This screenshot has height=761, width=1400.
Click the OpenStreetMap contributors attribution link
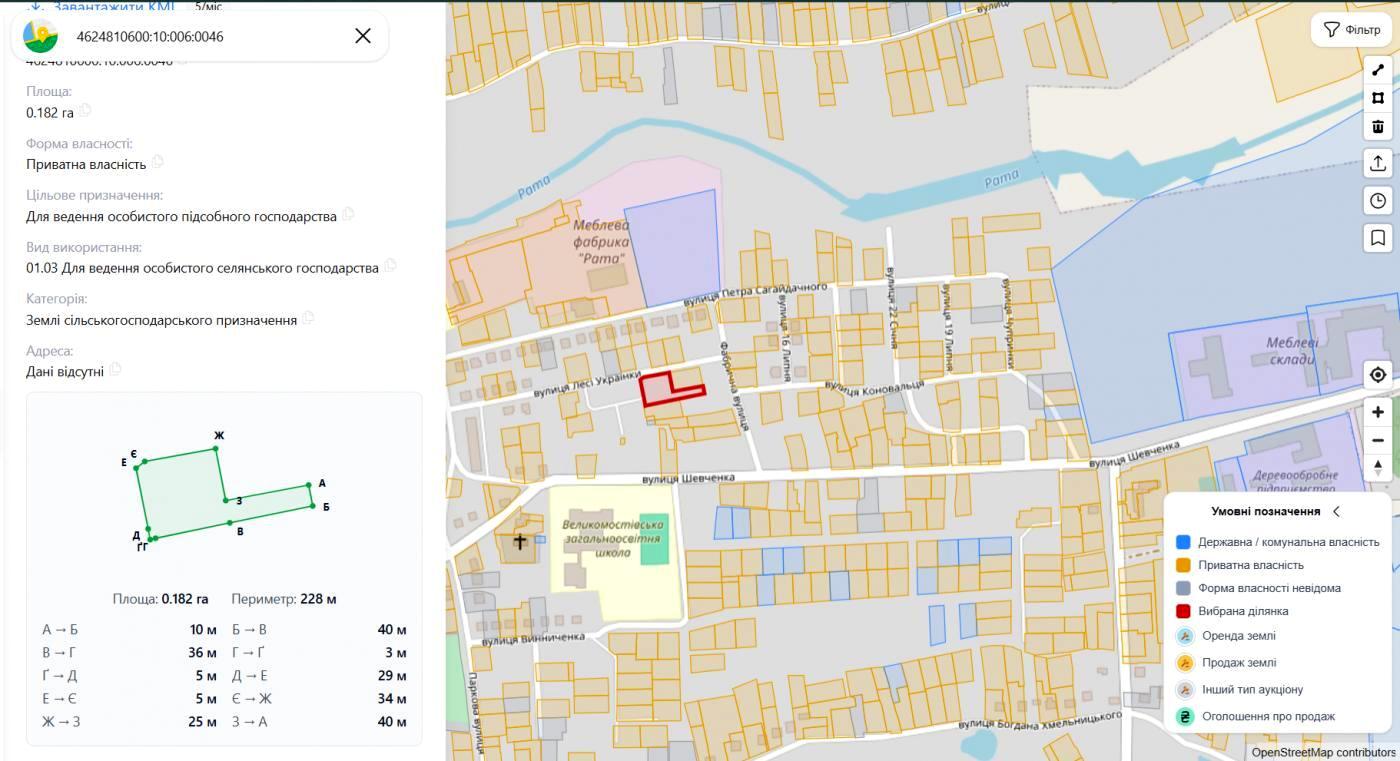click(x=1323, y=752)
